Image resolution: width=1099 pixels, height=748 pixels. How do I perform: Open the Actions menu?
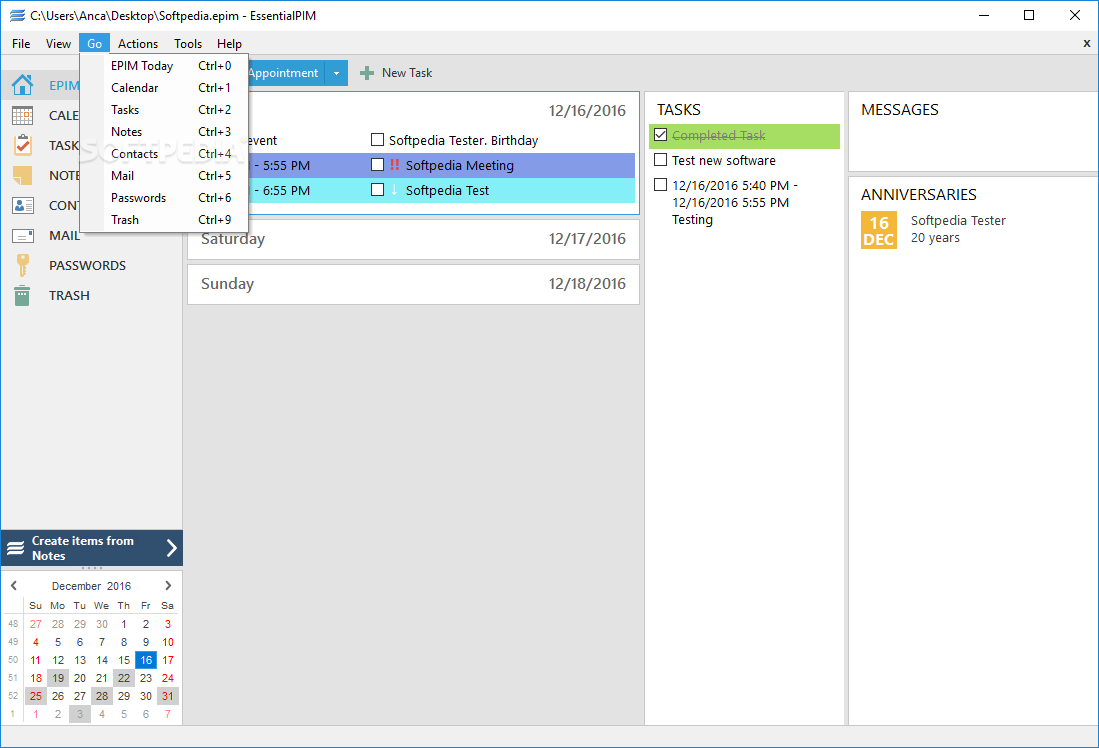pyautogui.click(x=137, y=43)
